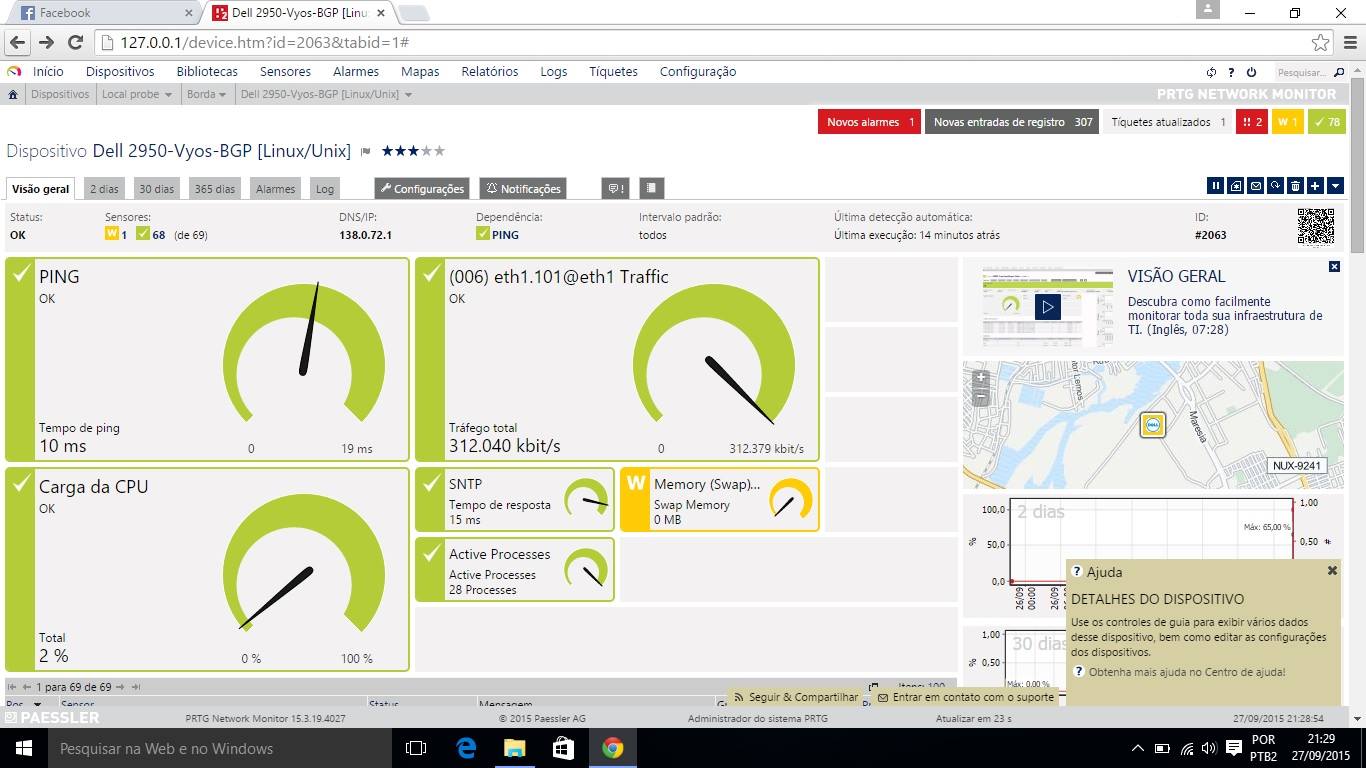
Task: Switch to the Log tab
Action: click(325, 188)
